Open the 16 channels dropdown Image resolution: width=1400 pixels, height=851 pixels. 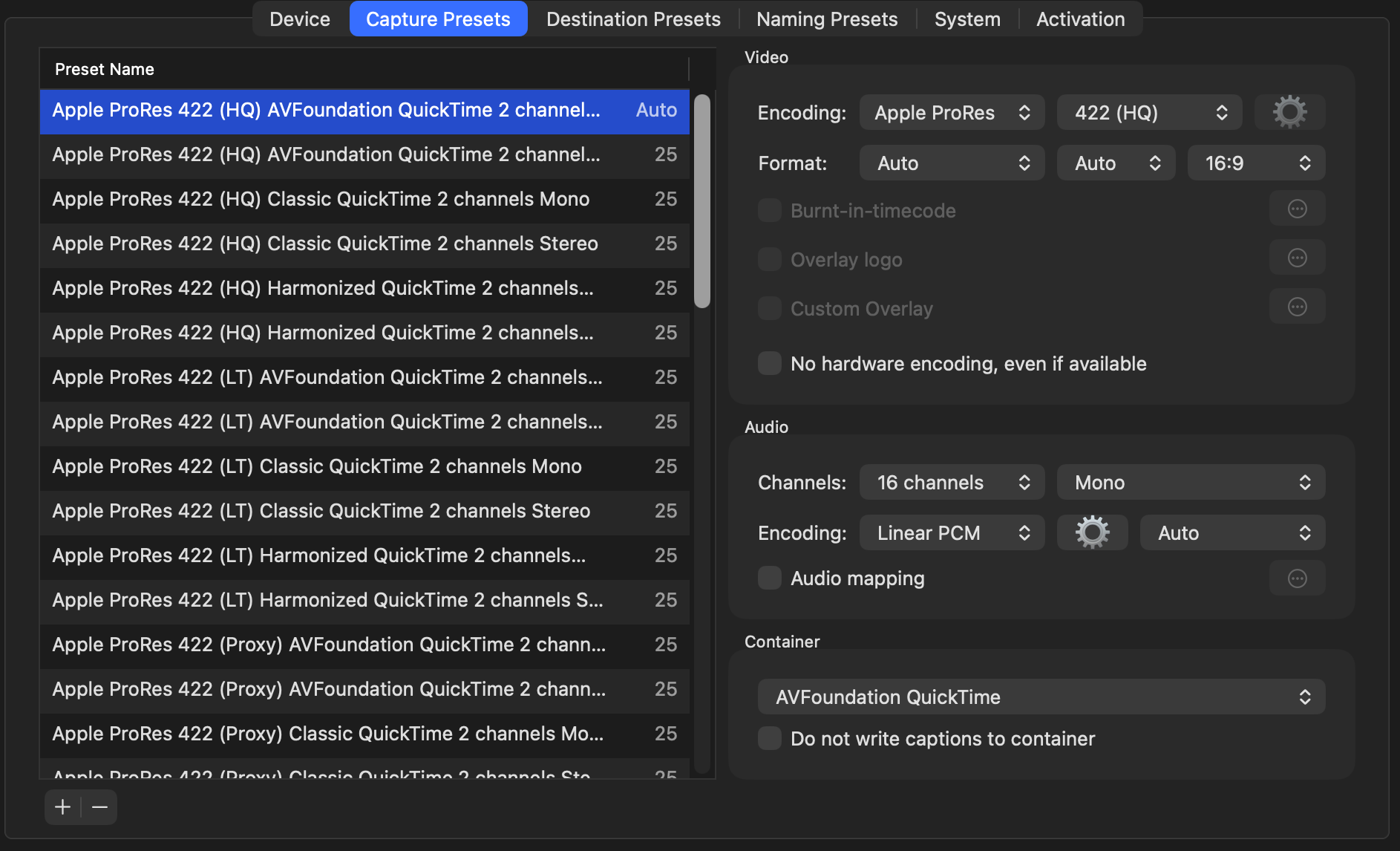[x=952, y=482]
